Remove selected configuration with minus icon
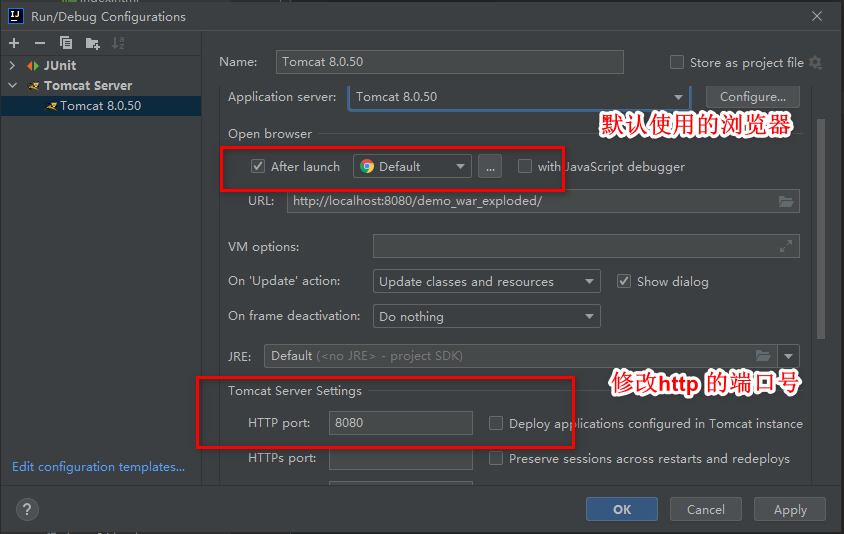Image resolution: width=844 pixels, height=534 pixels. coord(40,43)
